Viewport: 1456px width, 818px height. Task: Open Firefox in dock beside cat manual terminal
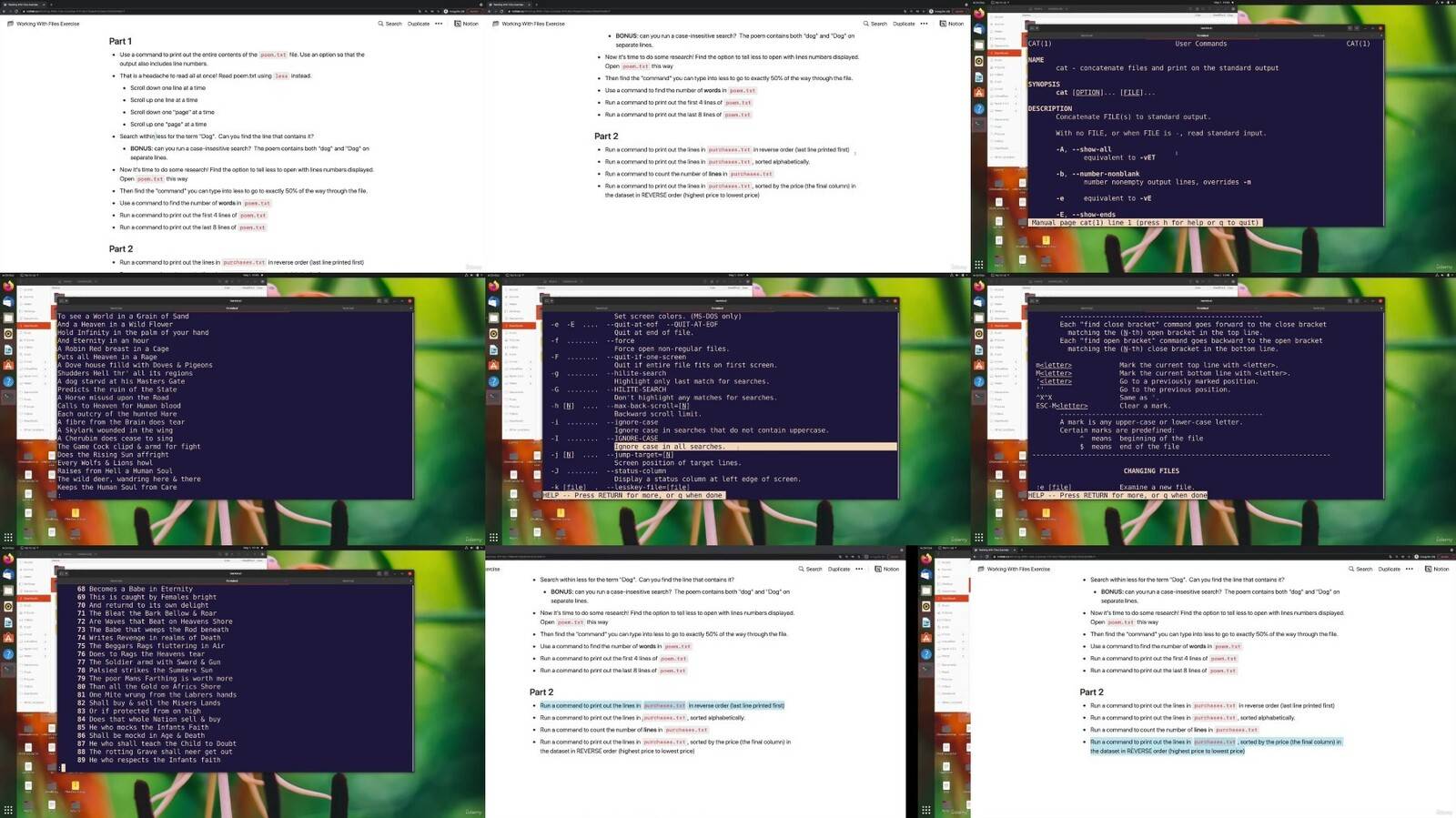(x=979, y=15)
